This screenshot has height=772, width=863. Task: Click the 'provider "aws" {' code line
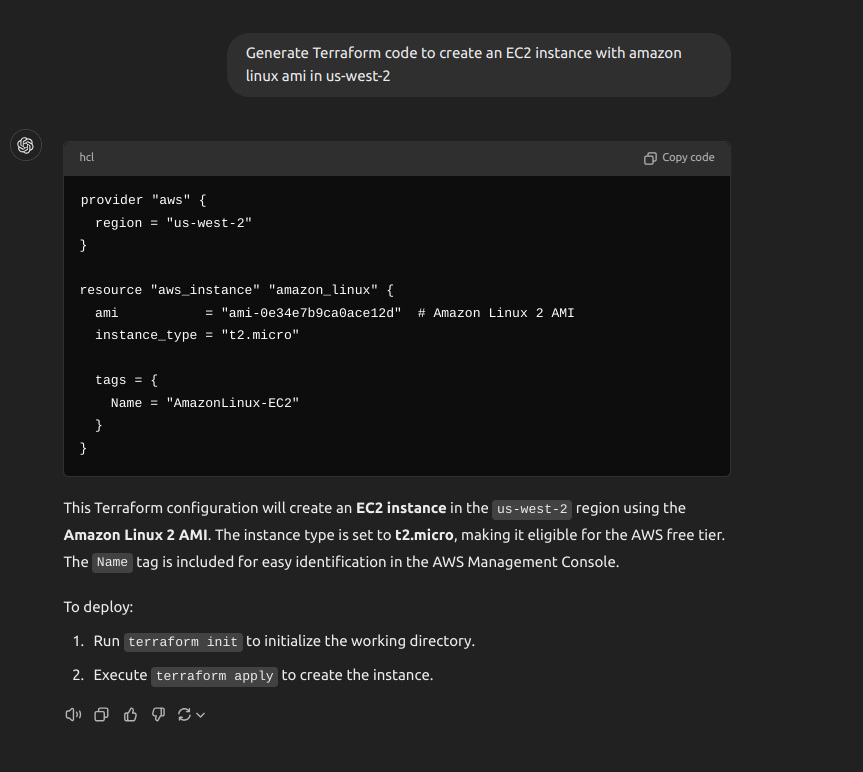(x=143, y=200)
